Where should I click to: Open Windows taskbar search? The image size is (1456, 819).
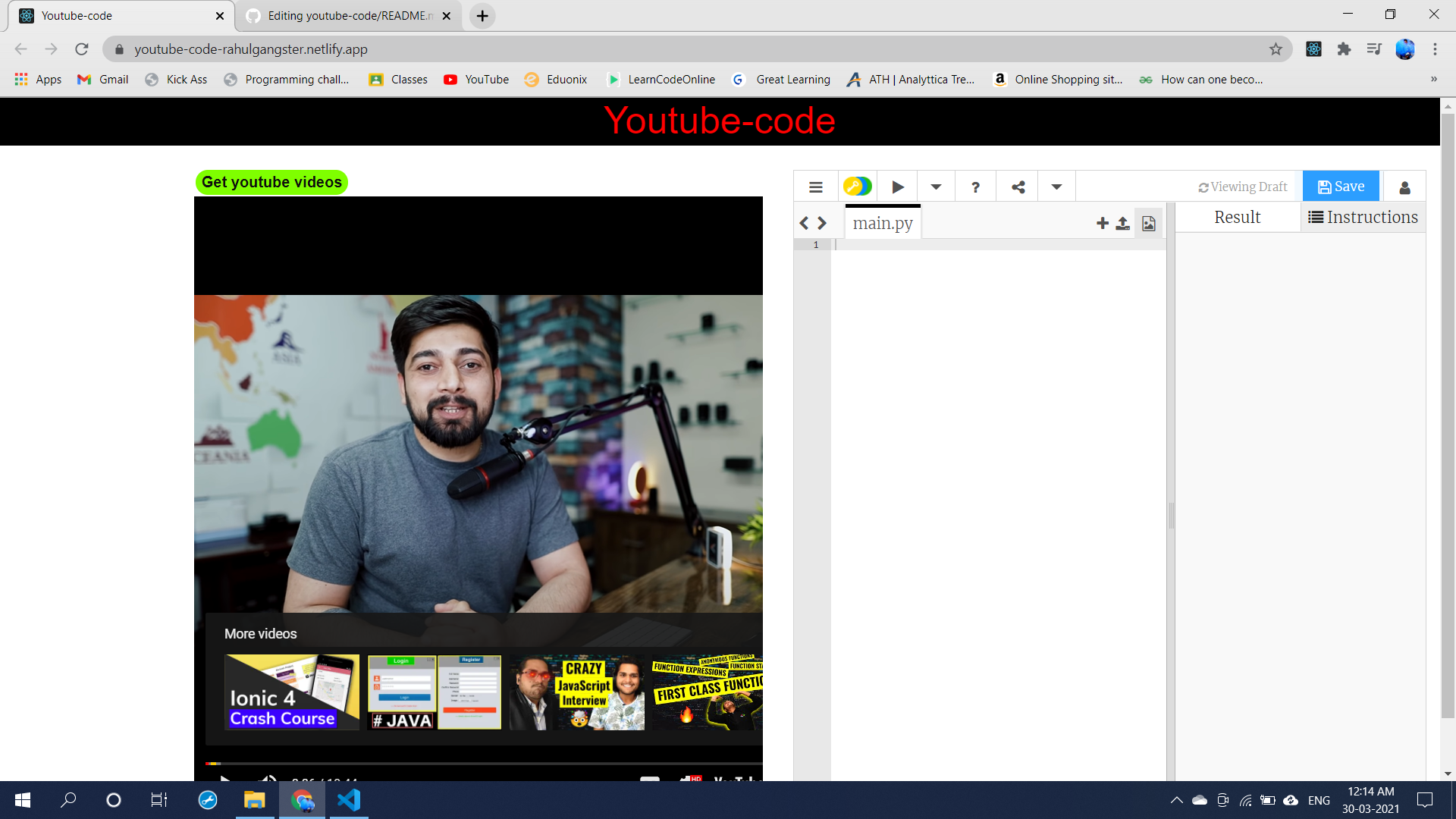click(68, 800)
